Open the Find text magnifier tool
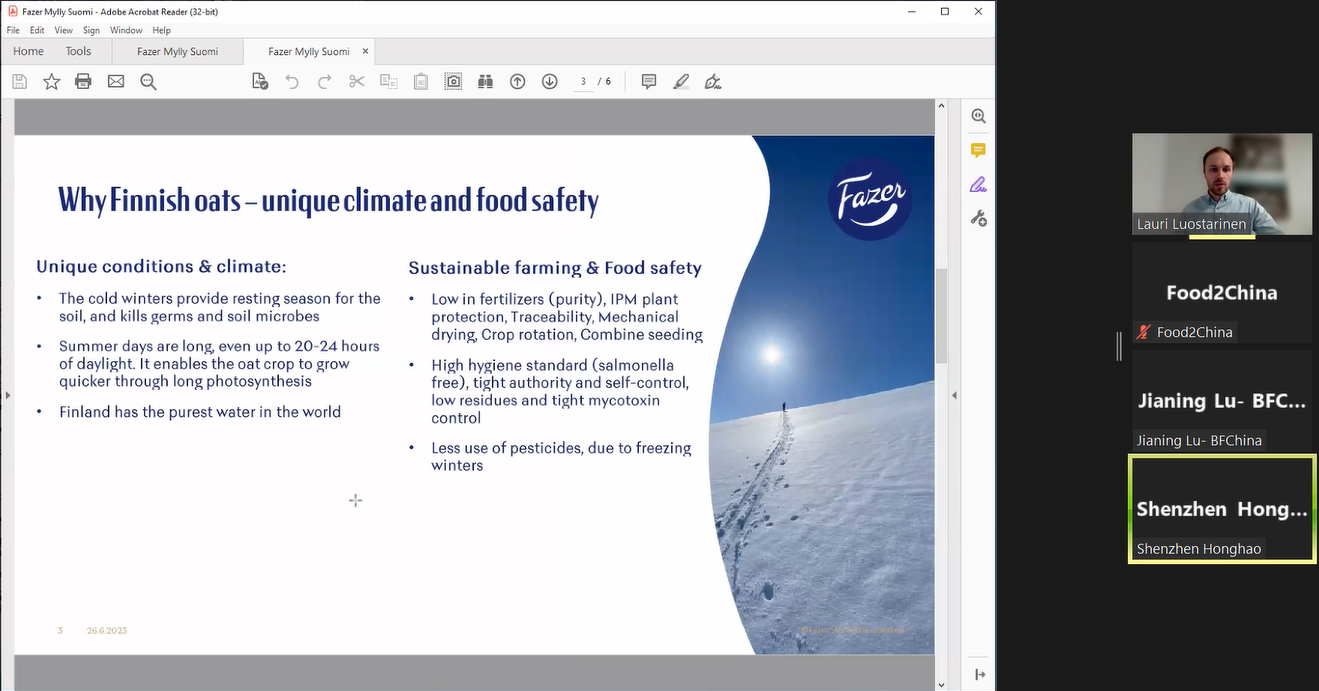 (x=149, y=82)
